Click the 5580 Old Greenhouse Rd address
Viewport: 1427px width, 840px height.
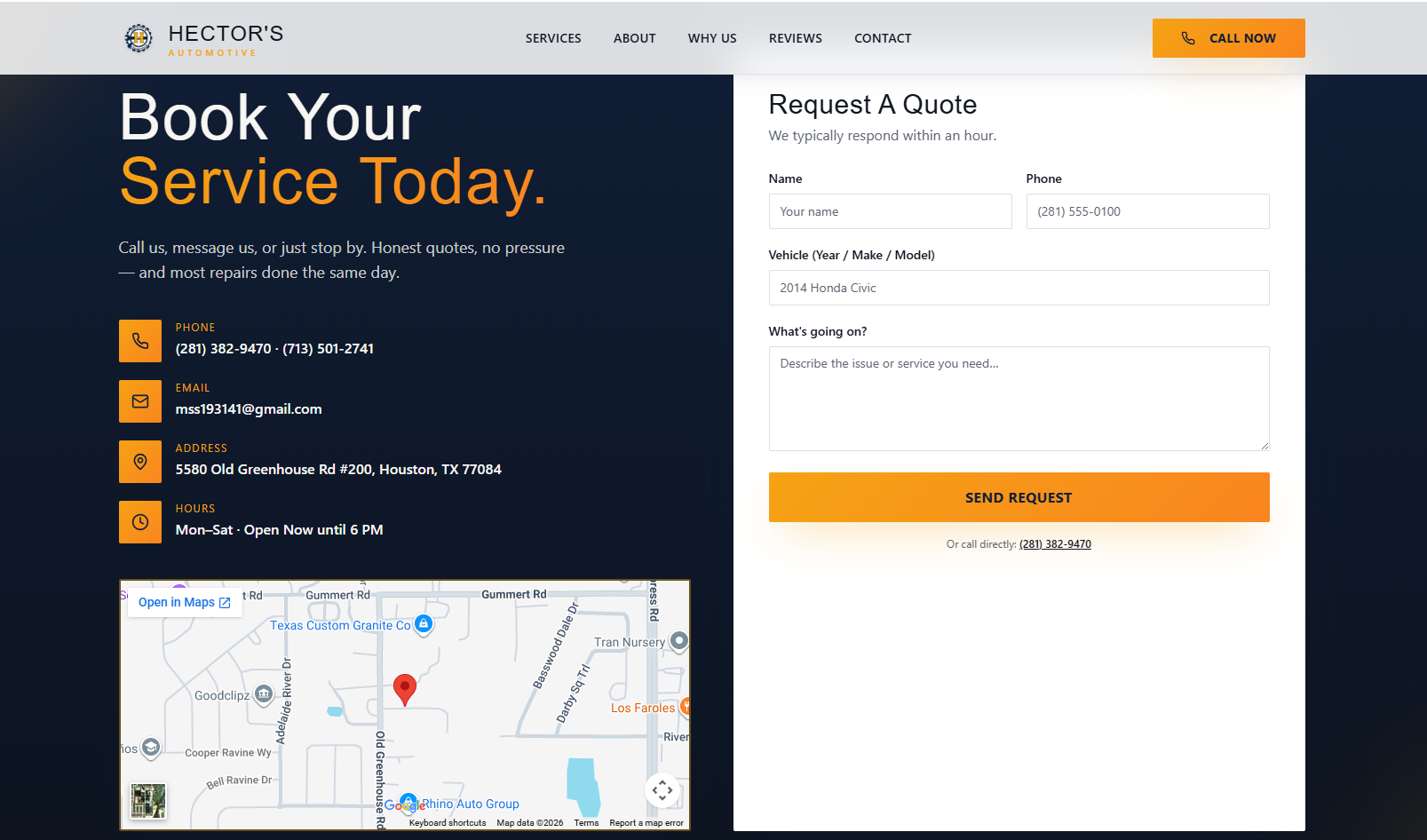(338, 470)
